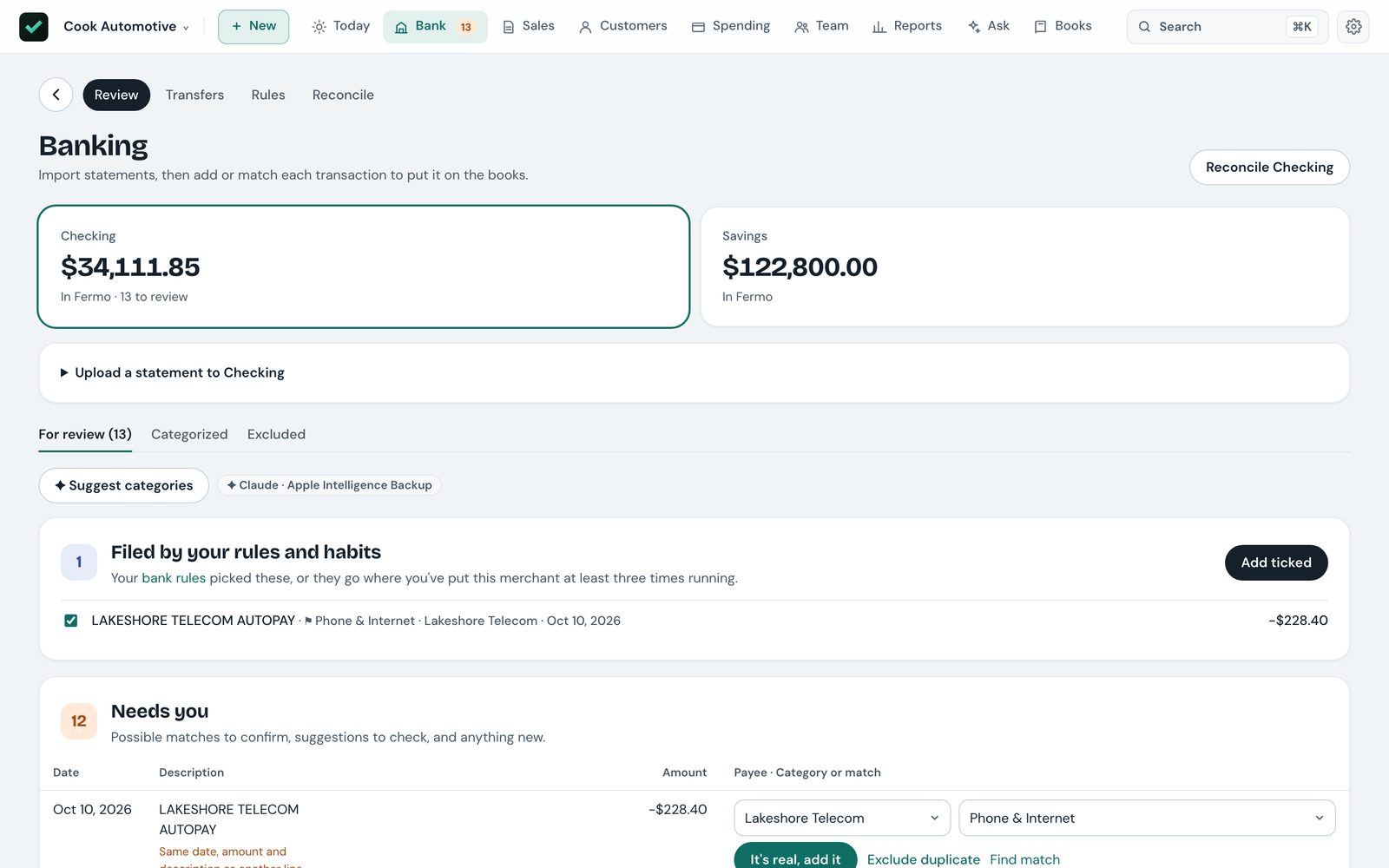This screenshot has height=868, width=1389.
Task: Open Today with the sun icon
Action: pos(341,27)
